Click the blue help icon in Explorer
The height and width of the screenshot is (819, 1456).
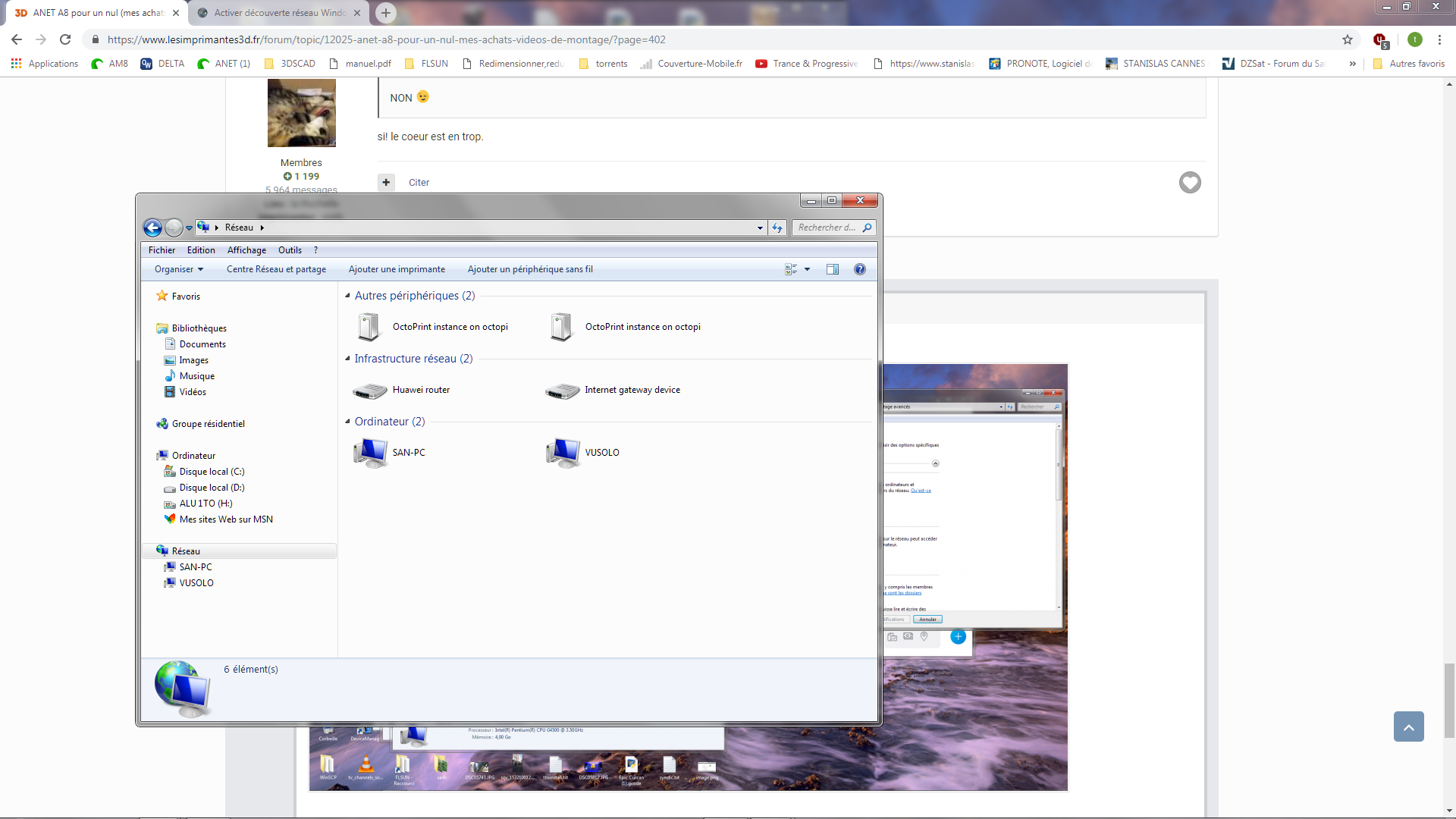[x=860, y=269]
